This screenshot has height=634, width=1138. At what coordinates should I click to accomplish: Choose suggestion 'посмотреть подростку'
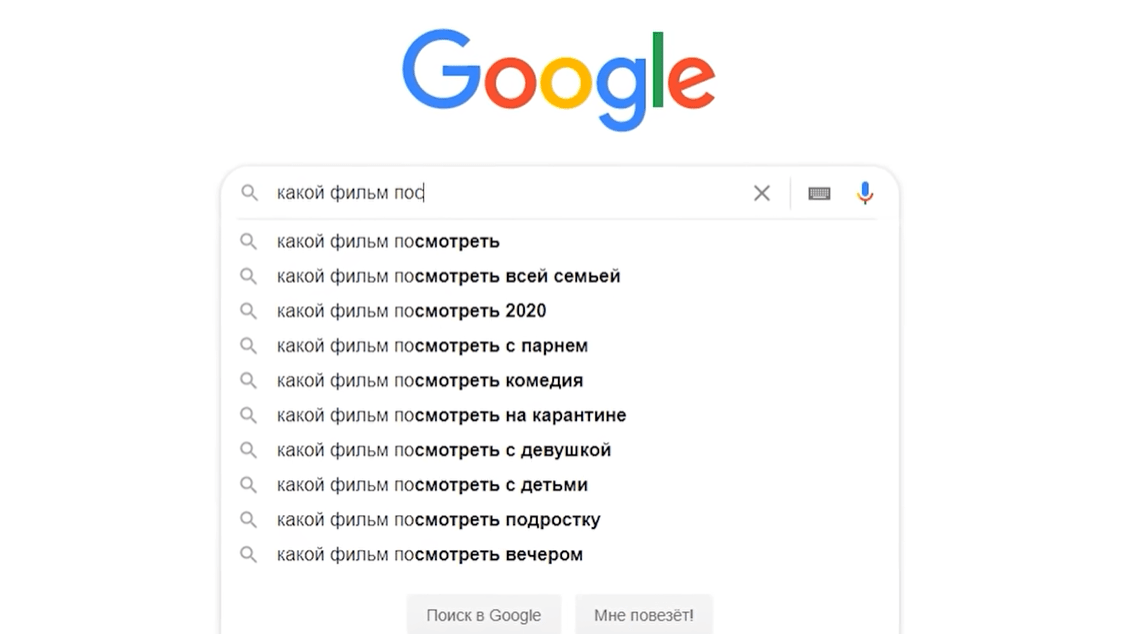click(x=438, y=520)
